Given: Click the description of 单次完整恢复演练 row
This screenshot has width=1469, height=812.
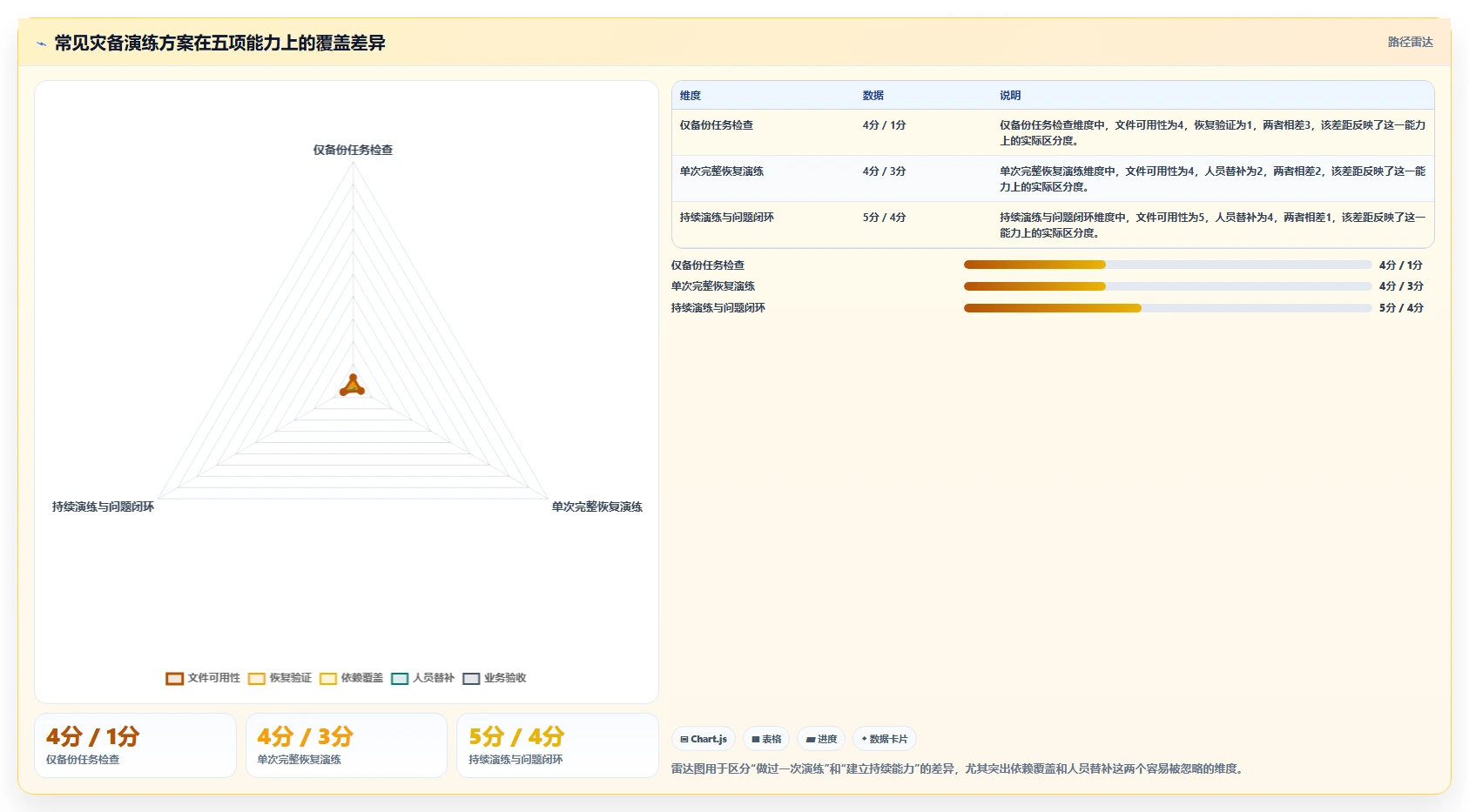Looking at the screenshot, I should 1212,179.
